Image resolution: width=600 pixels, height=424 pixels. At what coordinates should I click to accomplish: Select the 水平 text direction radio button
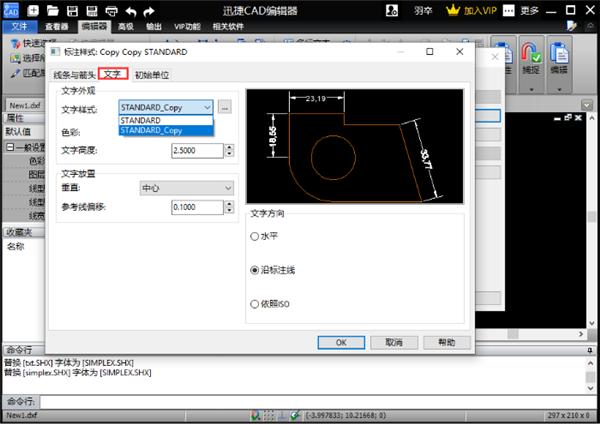point(254,237)
